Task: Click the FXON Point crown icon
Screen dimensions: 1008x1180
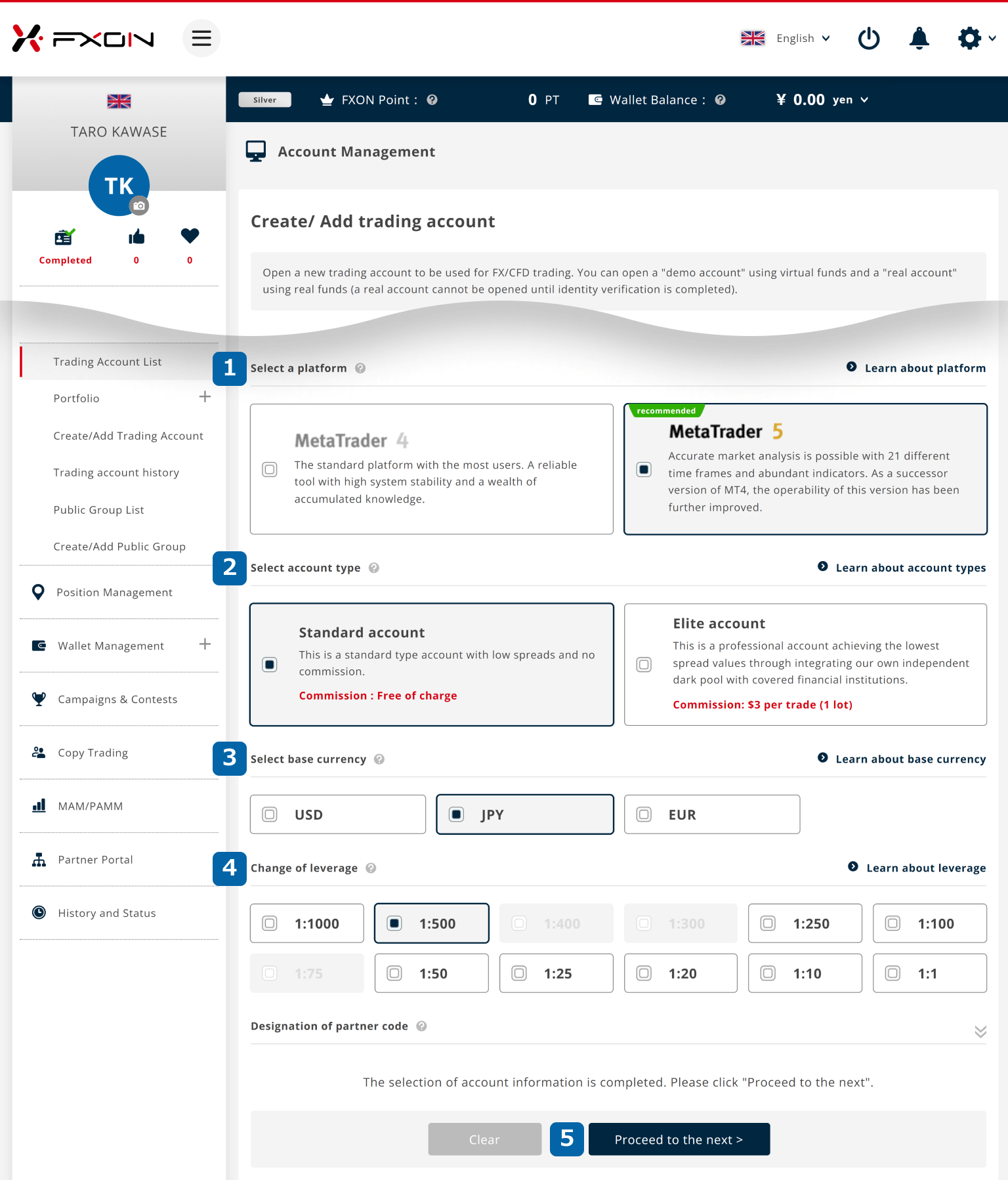Action: point(327,100)
